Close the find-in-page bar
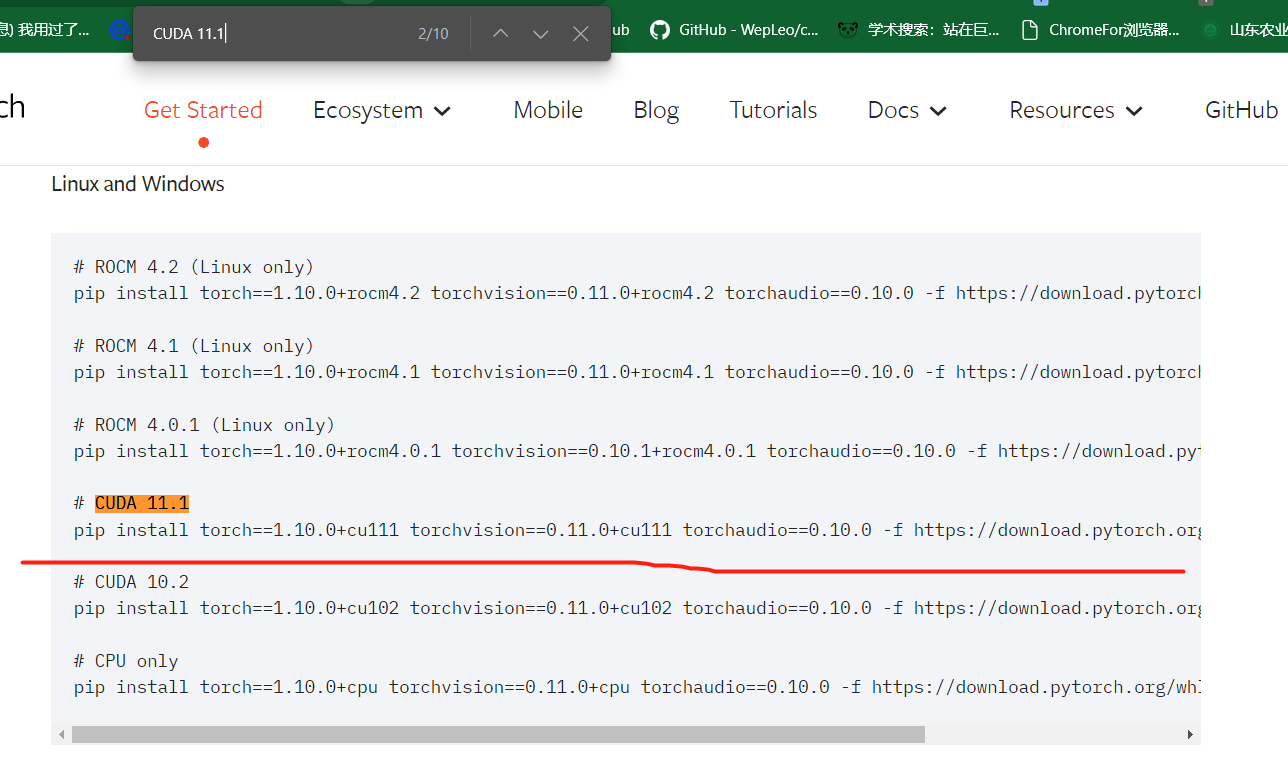Screen dimensions: 1288x765 (x=580, y=34)
